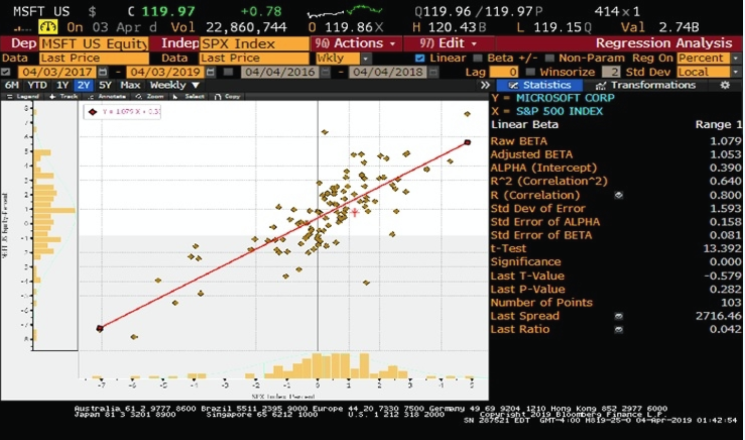
Task: Click the red line end endpoint marker
Action: click(x=468, y=142)
